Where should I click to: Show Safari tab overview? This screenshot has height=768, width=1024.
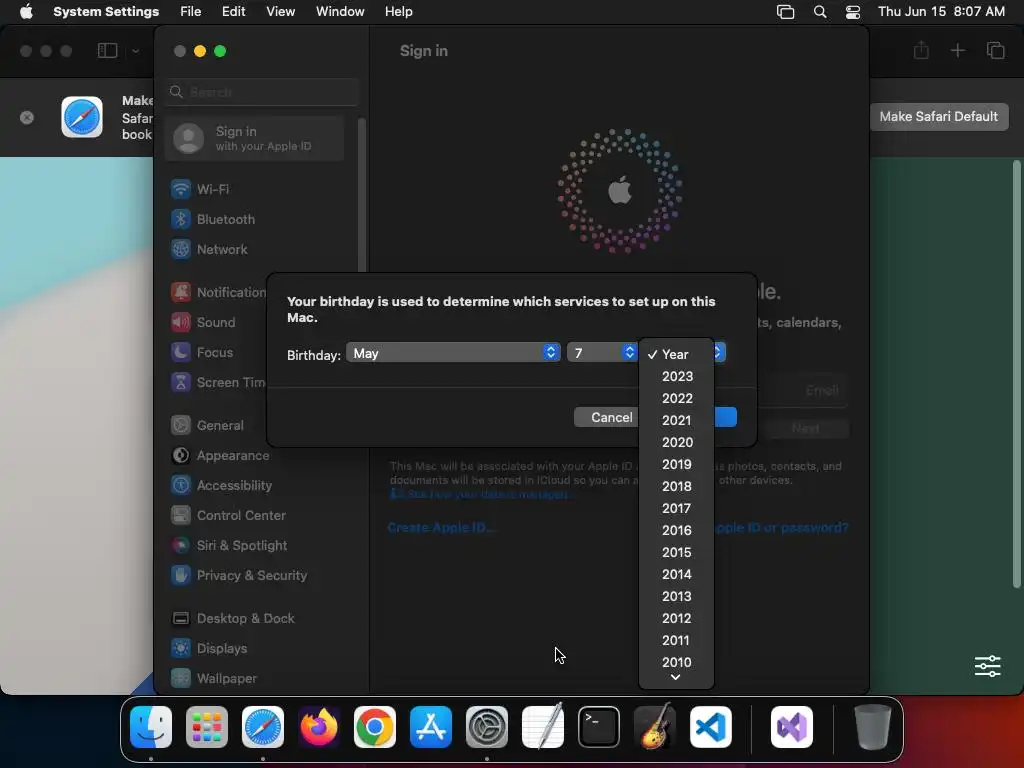click(995, 50)
